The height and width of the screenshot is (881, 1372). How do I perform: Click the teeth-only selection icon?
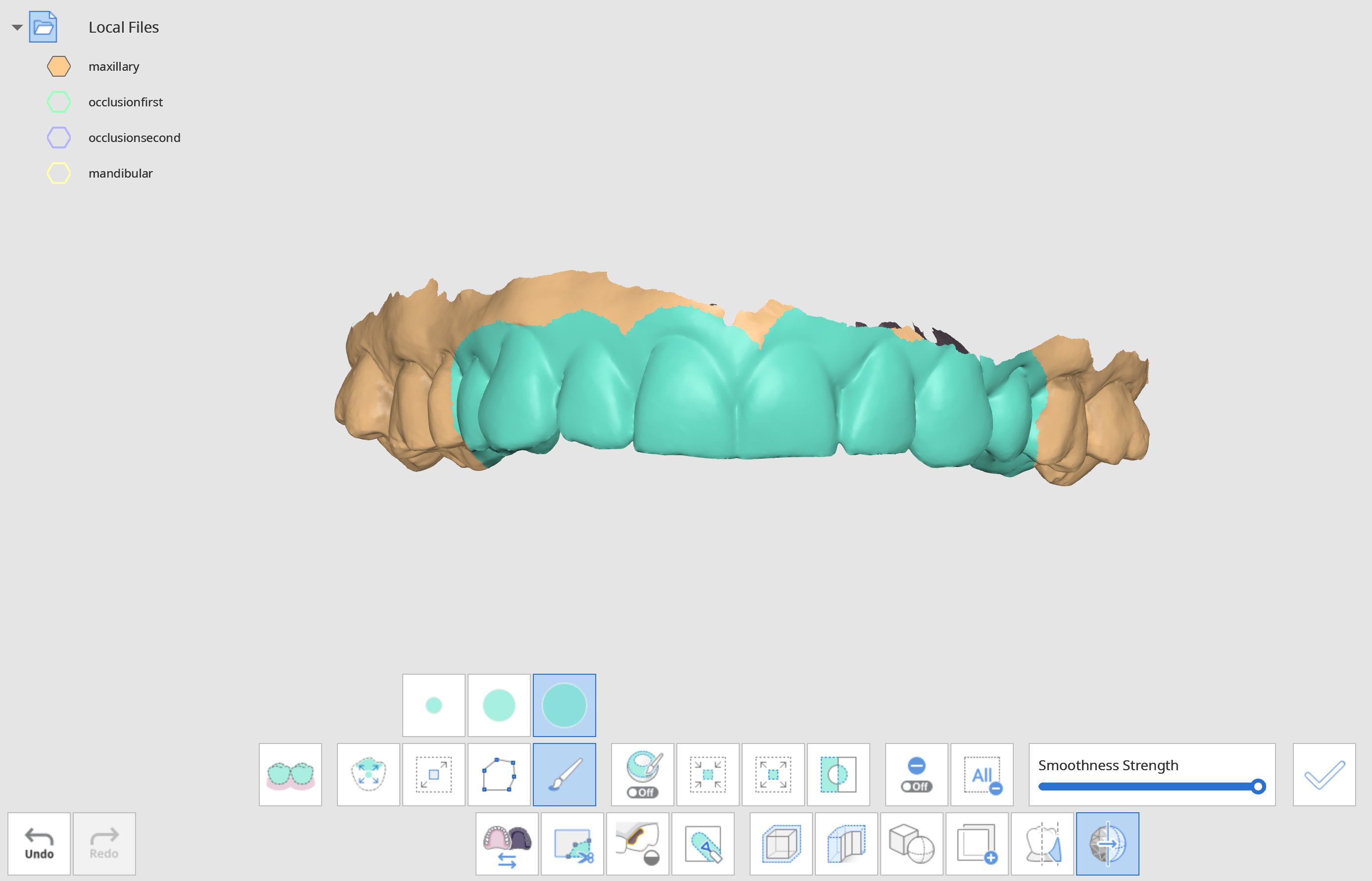(x=290, y=775)
